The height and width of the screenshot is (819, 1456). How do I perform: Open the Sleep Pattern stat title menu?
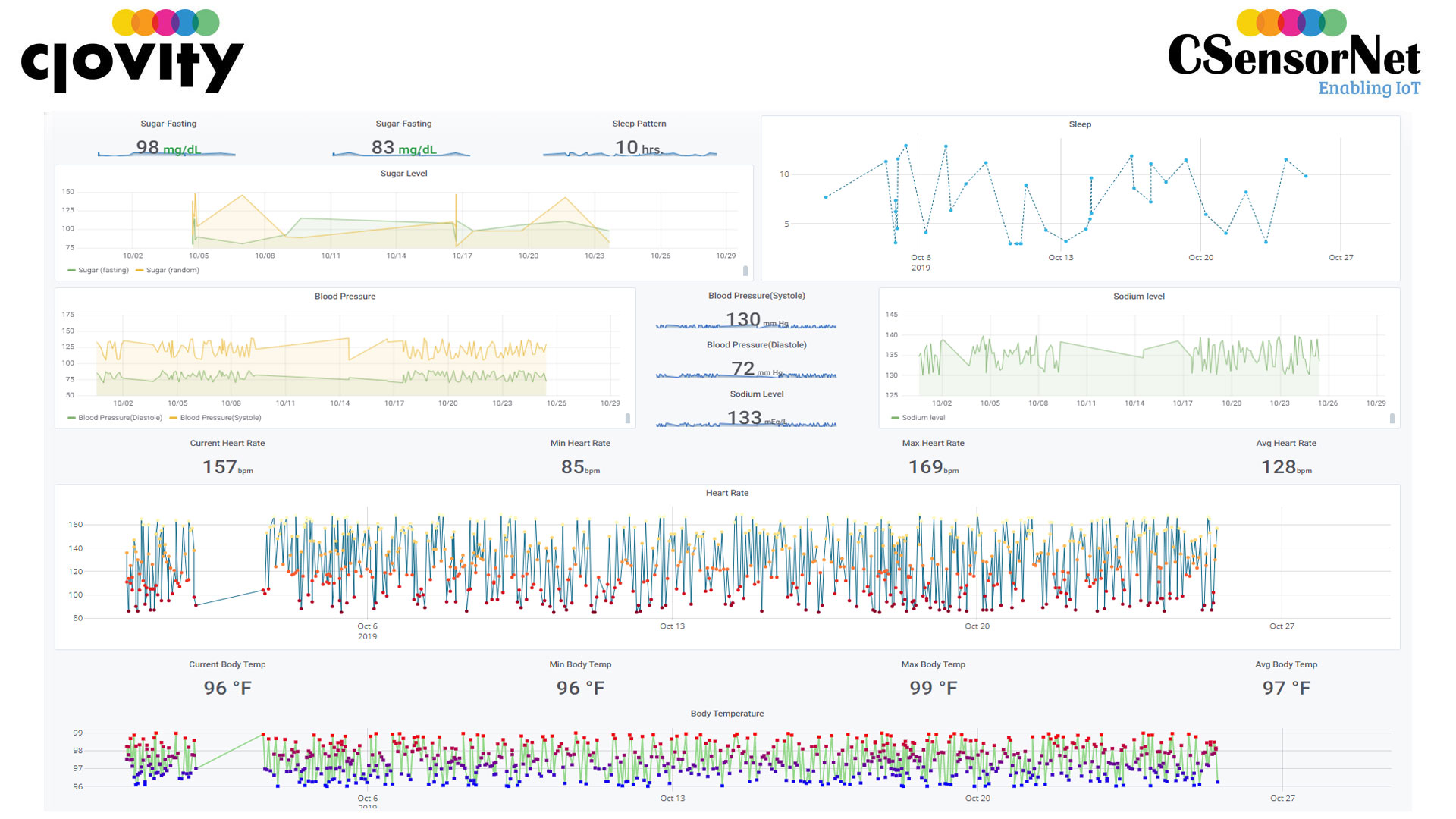(x=639, y=124)
